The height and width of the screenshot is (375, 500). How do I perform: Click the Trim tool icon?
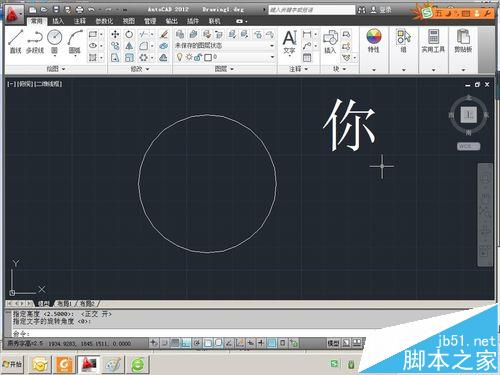(x=144, y=34)
